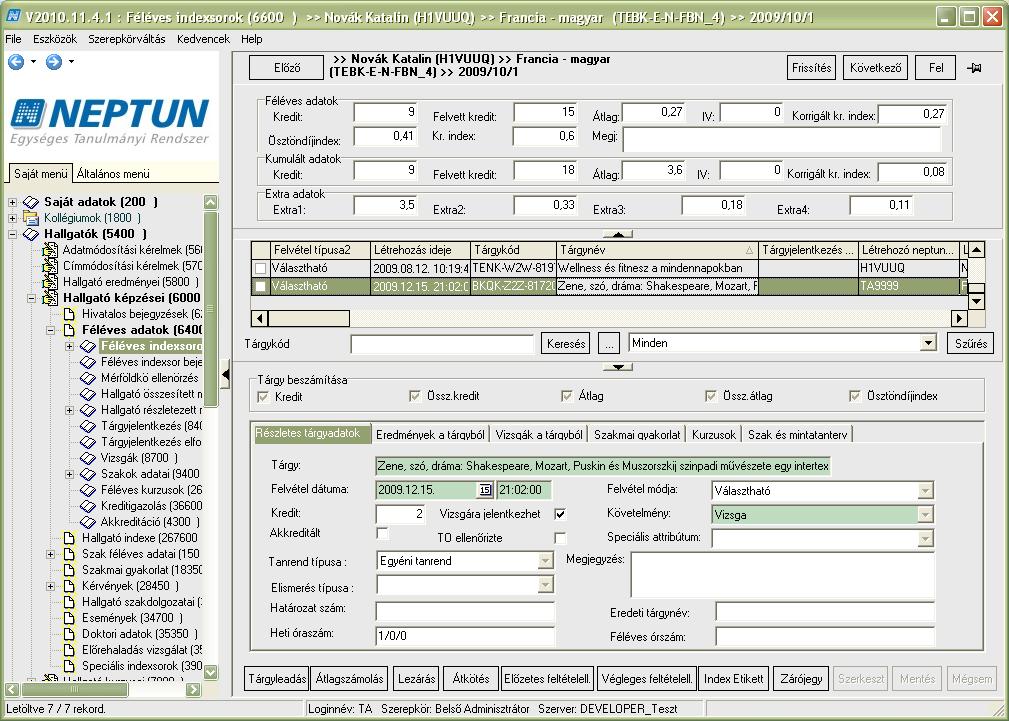
Task: Switch to Vizsgák a tárgyból tab
Action: click(539, 435)
